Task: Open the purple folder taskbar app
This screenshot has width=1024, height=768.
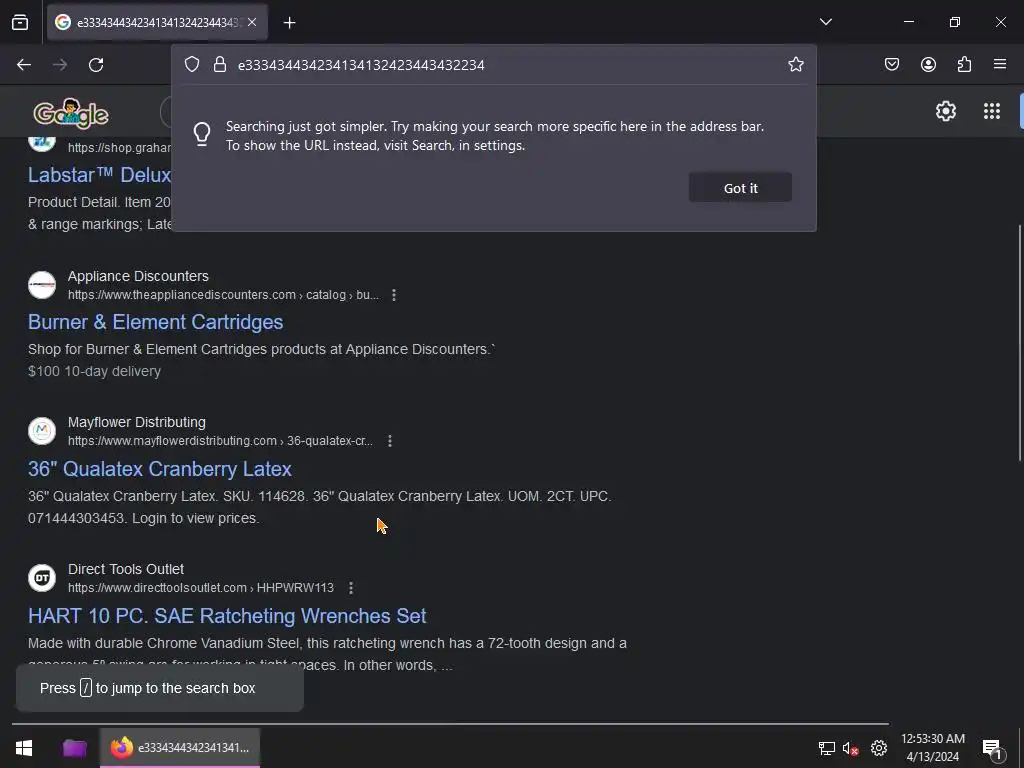Action: pos(74,748)
